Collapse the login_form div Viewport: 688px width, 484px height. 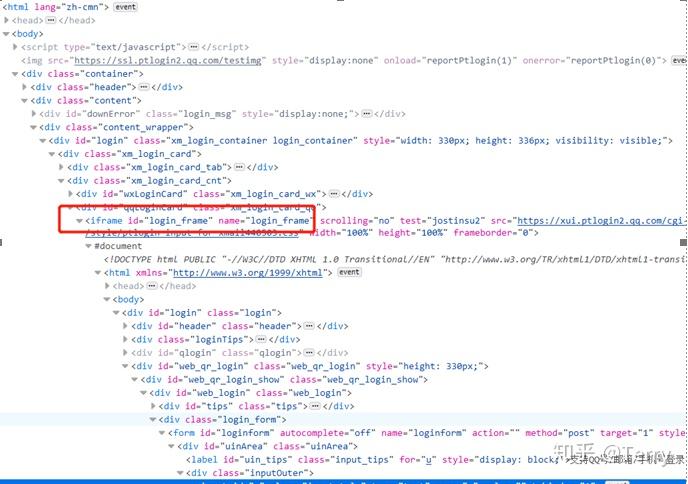tap(153, 420)
